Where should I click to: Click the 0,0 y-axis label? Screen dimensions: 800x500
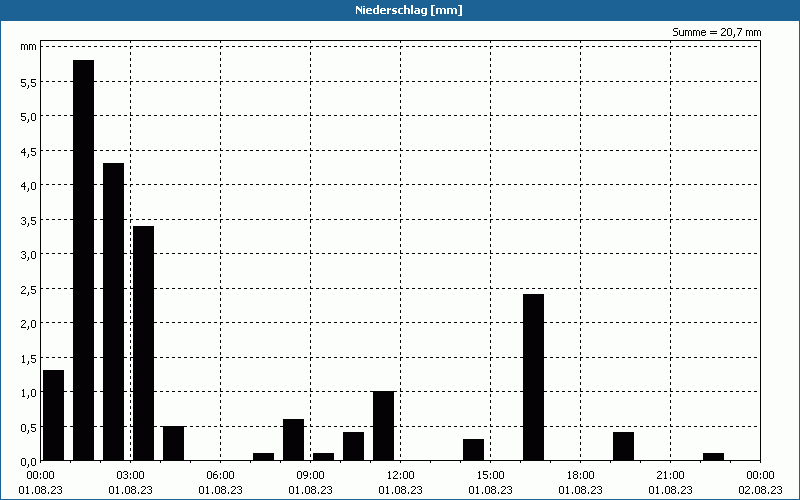click(x=29, y=461)
